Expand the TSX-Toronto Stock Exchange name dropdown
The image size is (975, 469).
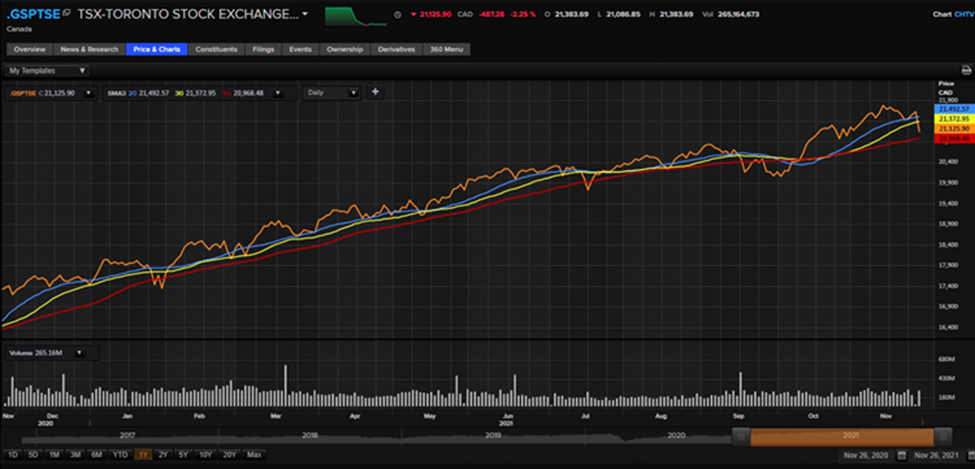305,14
